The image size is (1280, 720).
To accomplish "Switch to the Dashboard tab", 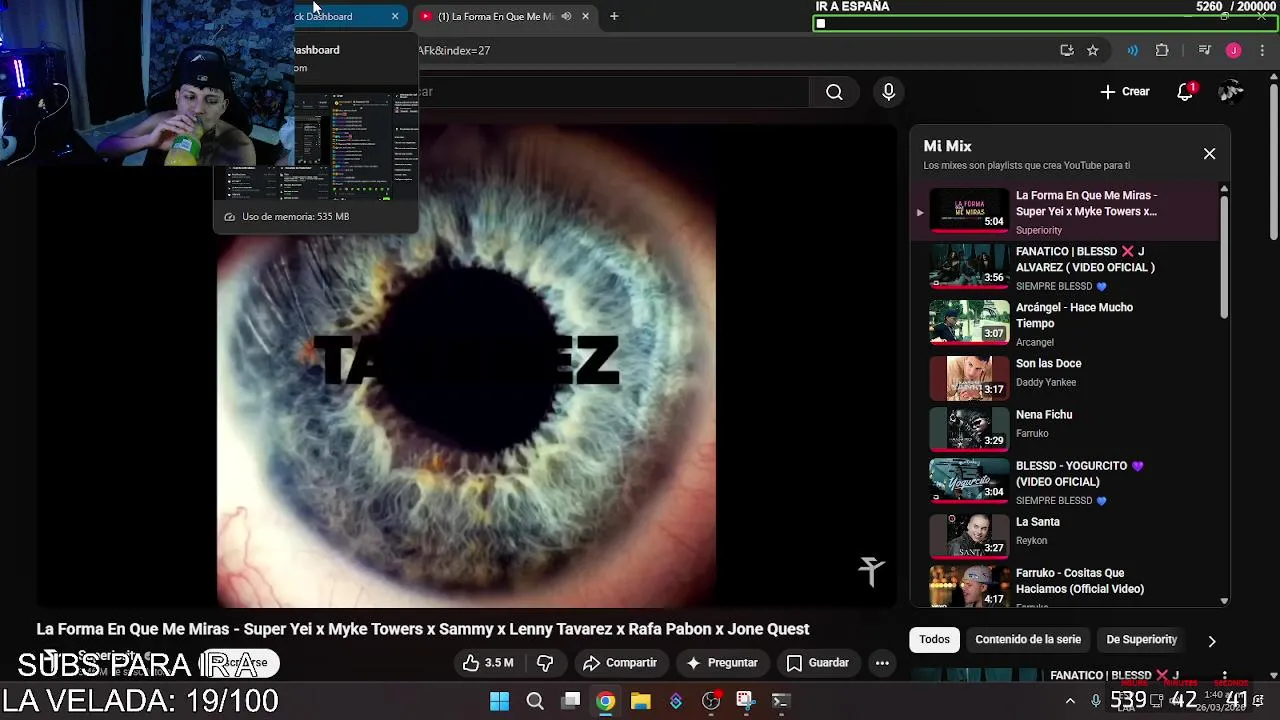I will [345, 16].
